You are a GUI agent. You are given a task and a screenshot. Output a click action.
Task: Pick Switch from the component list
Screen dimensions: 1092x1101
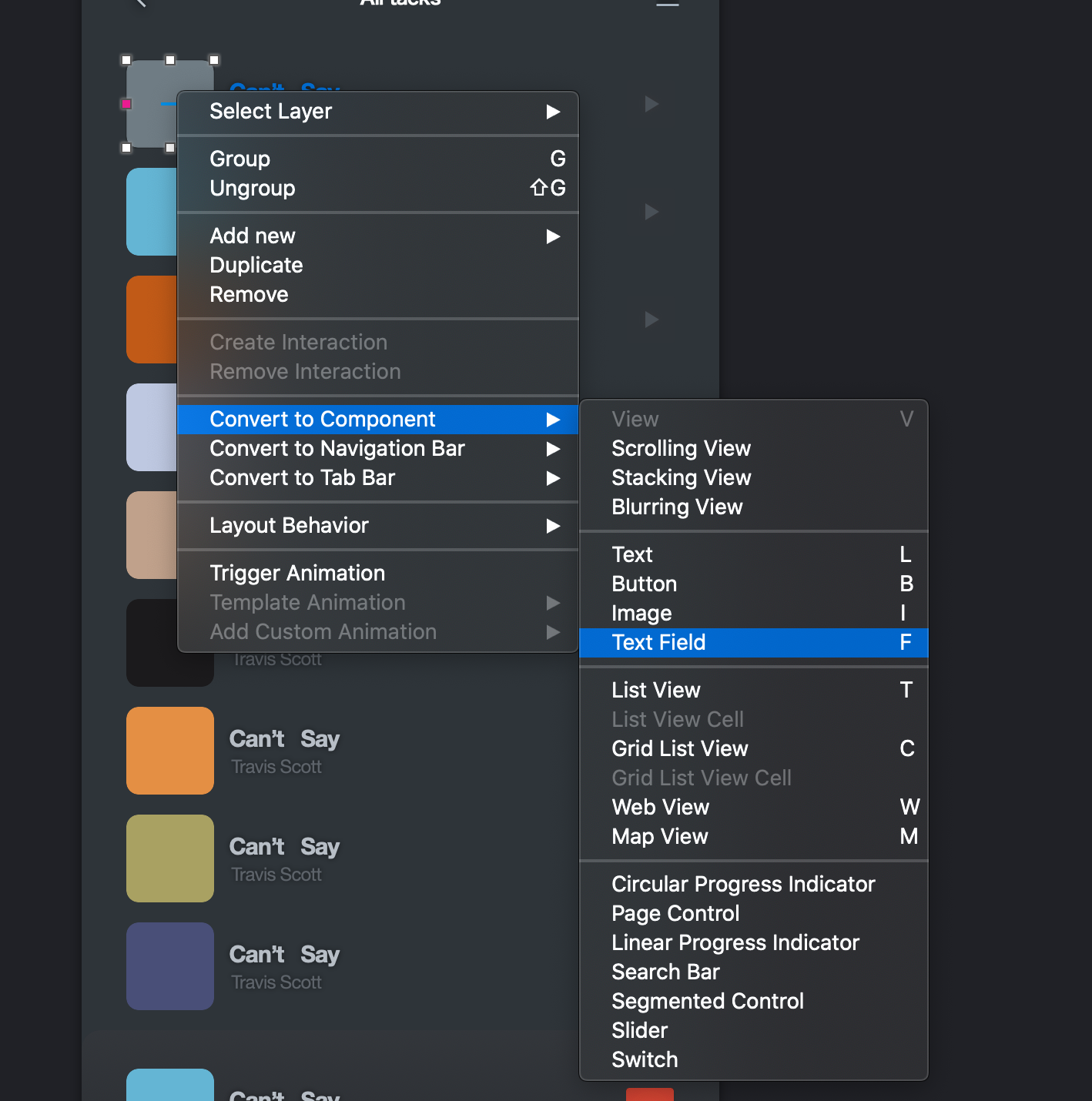point(645,1059)
